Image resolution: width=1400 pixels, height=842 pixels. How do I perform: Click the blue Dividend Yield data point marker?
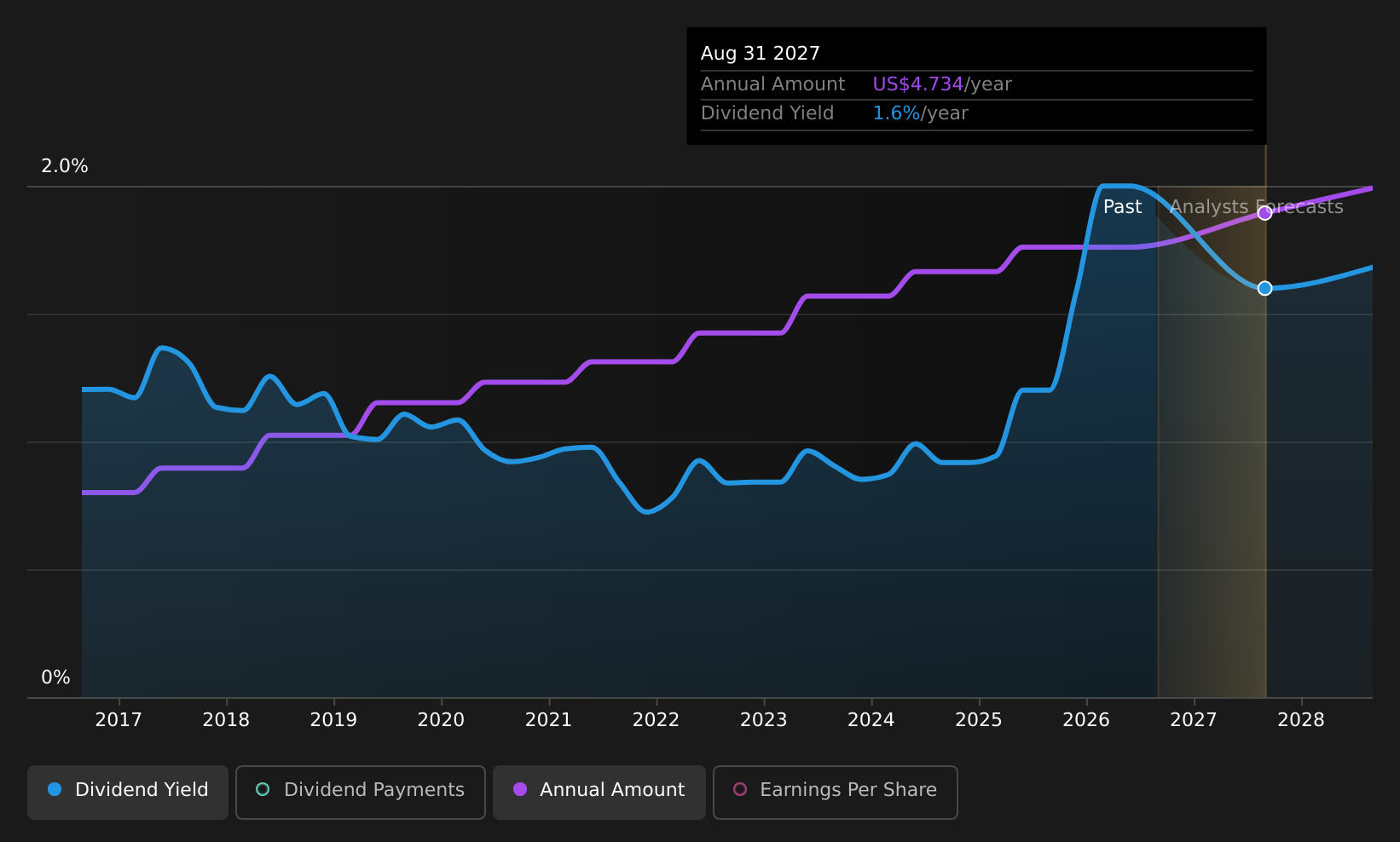pos(1265,288)
